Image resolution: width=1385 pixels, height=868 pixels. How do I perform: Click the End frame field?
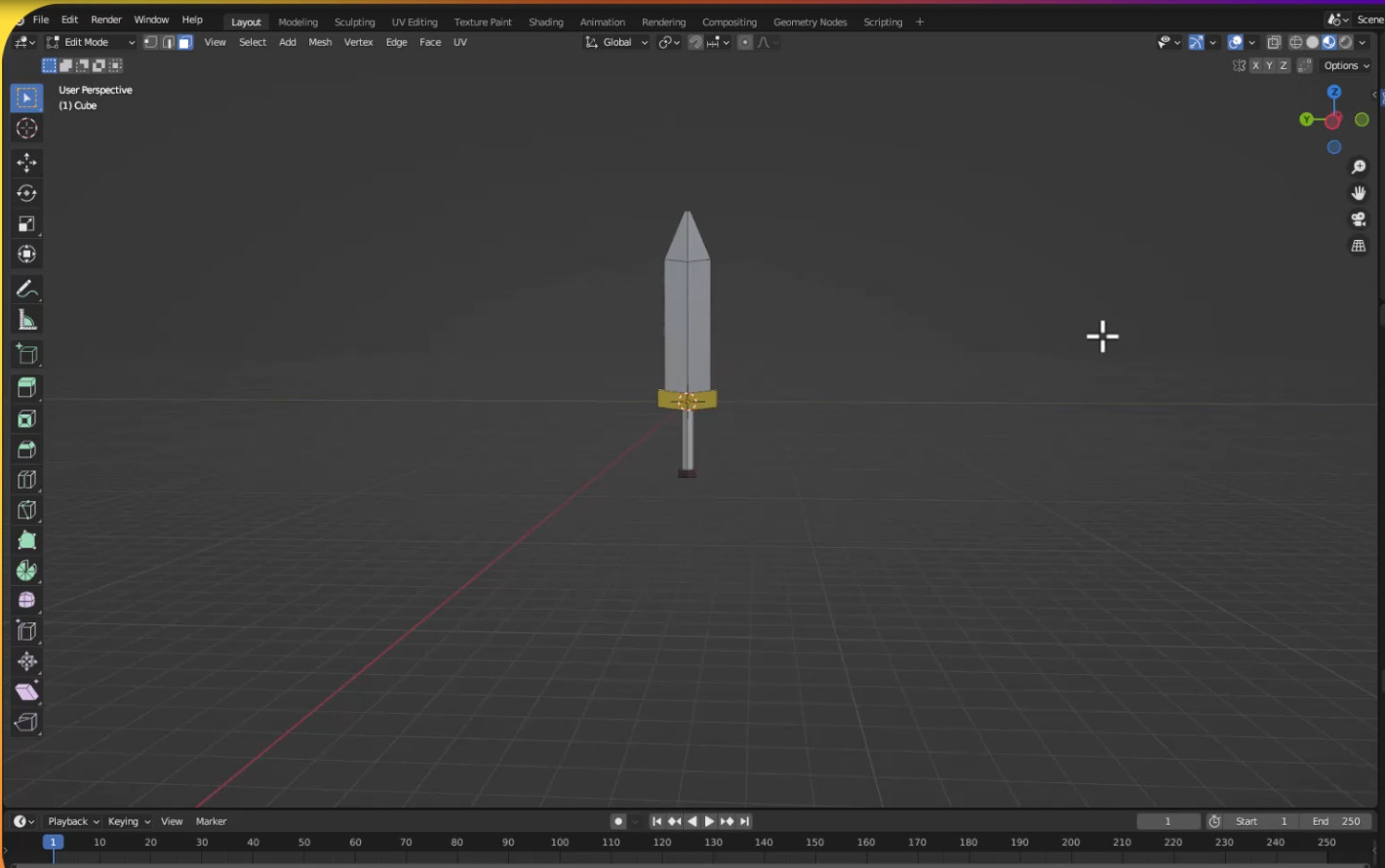point(1336,821)
